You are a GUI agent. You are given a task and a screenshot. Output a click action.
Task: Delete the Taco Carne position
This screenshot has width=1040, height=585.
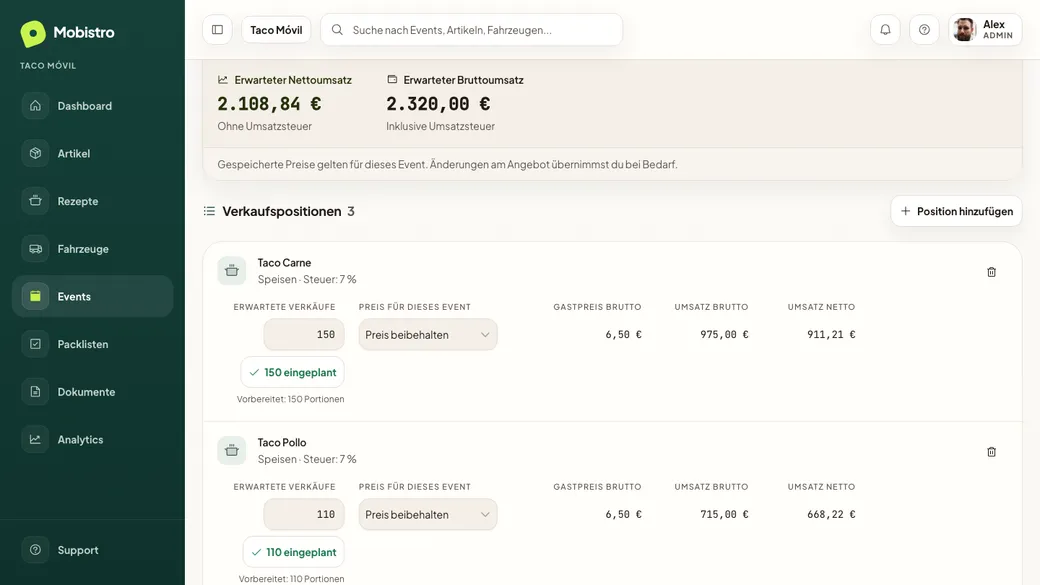[x=992, y=272]
